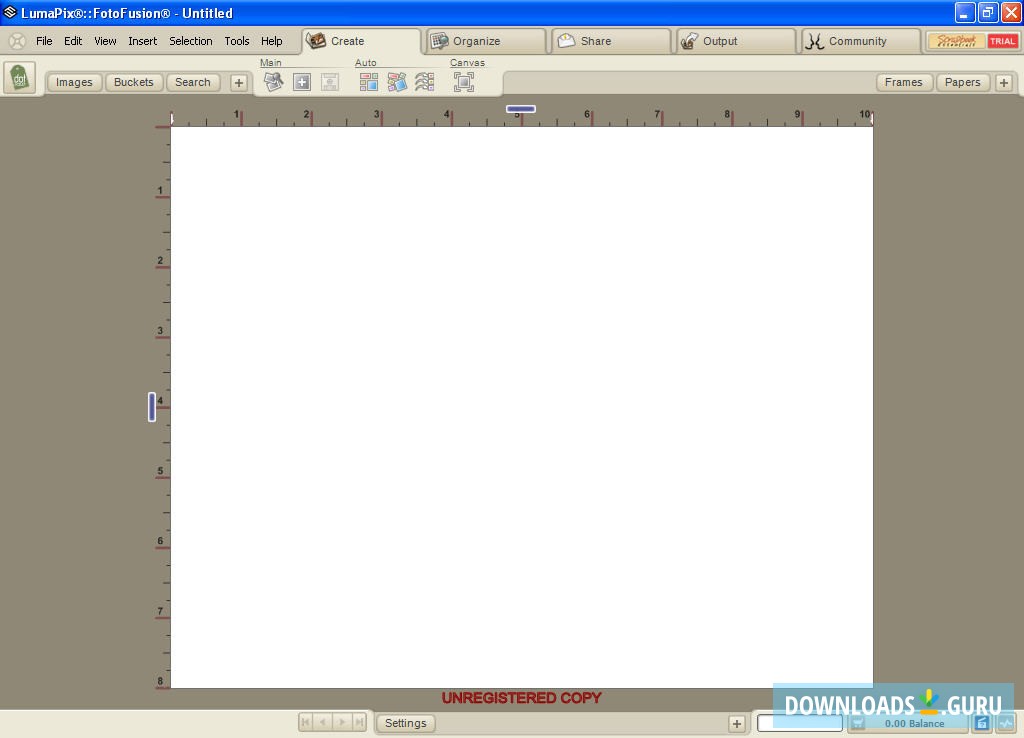Open the Tools menu

(x=236, y=41)
